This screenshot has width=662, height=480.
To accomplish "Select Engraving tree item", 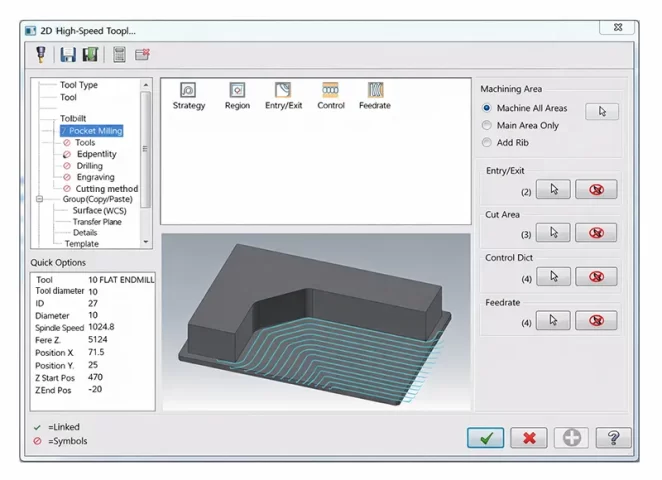I will point(95,177).
